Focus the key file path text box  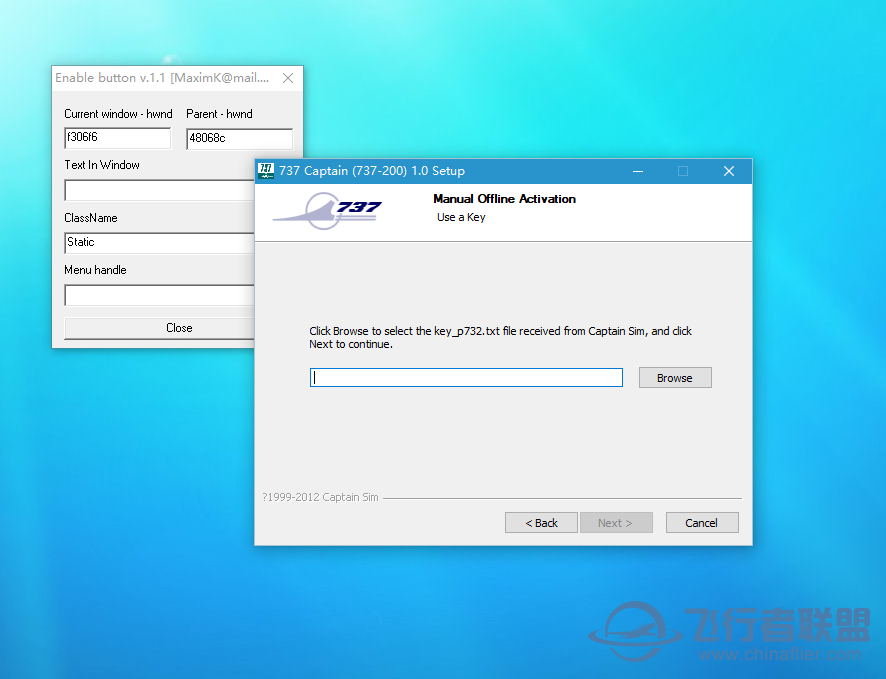click(466, 378)
